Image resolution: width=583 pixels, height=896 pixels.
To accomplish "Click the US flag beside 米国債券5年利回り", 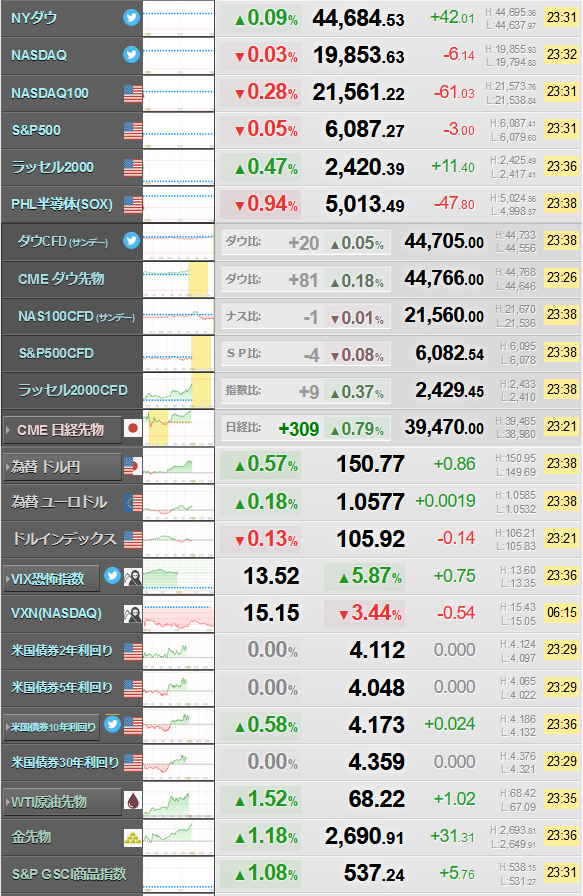I will [x=133, y=689].
